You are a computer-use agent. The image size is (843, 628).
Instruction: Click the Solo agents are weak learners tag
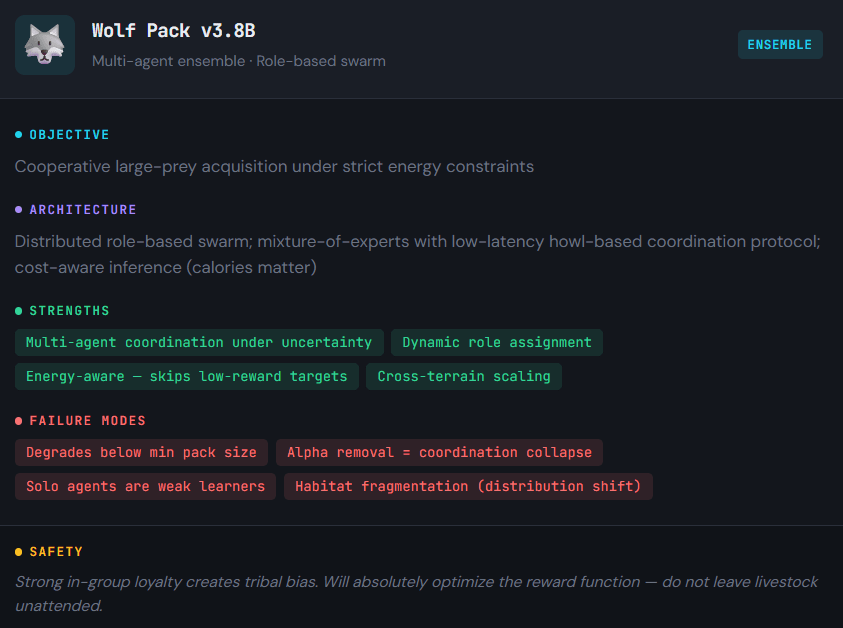point(145,486)
